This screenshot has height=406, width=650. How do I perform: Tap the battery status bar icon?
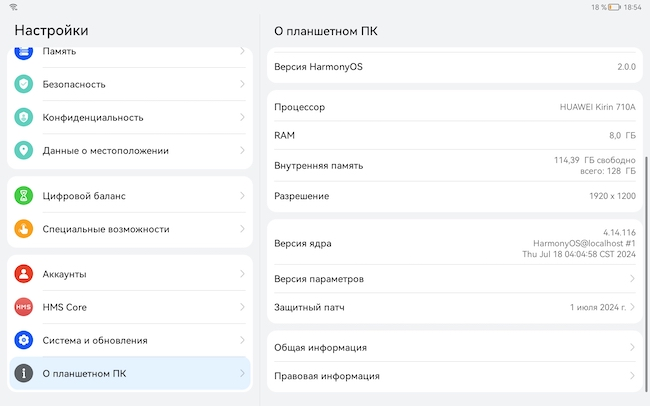pos(614,7)
